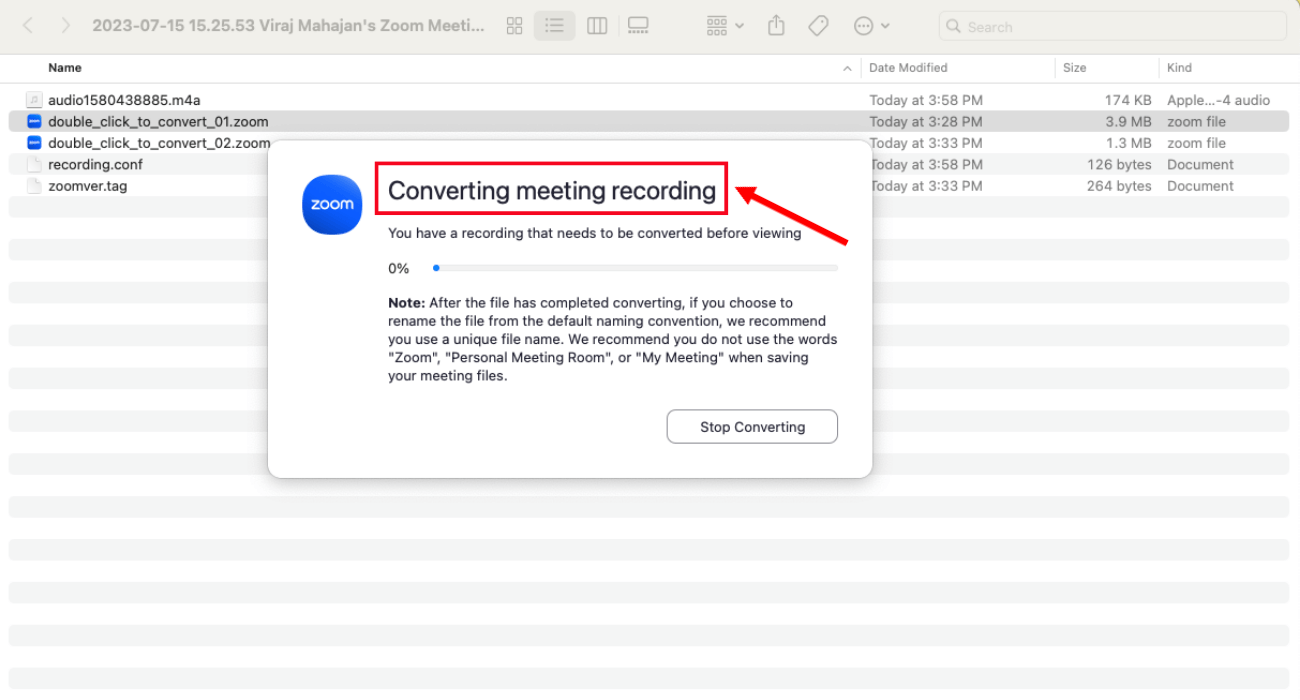Image resolution: width=1300 pixels, height=700 pixels.
Task: Select file recording.conf
Action: pos(95,165)
